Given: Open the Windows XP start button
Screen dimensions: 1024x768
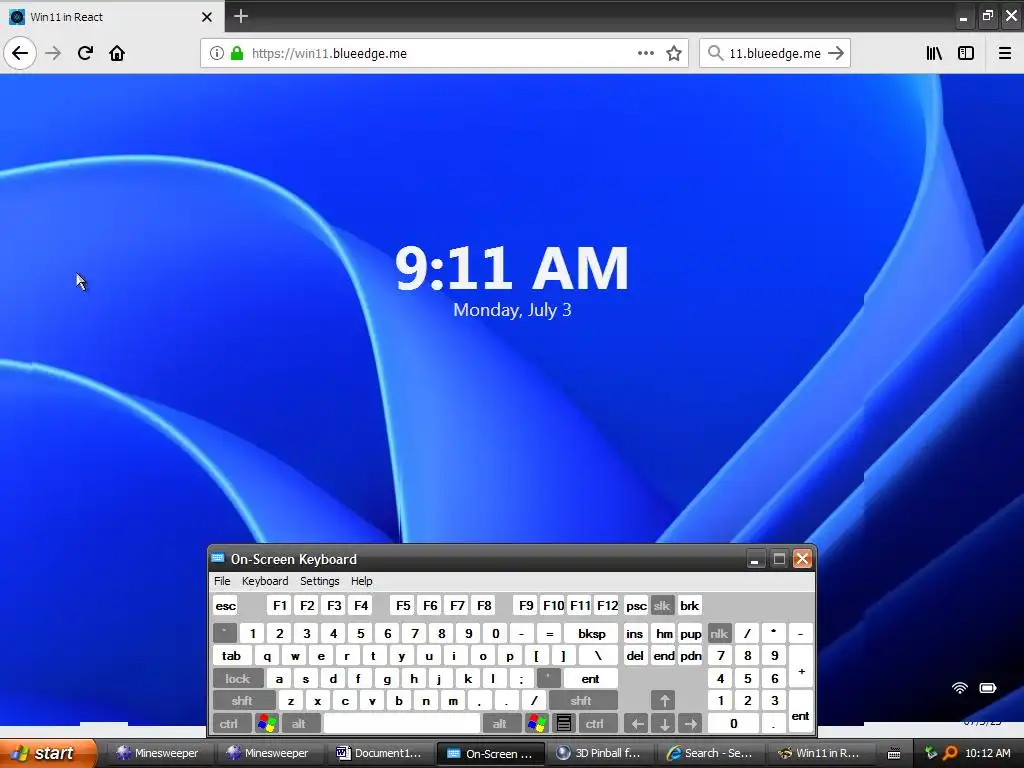Looking at the screenshot, I should click(46, 753).
